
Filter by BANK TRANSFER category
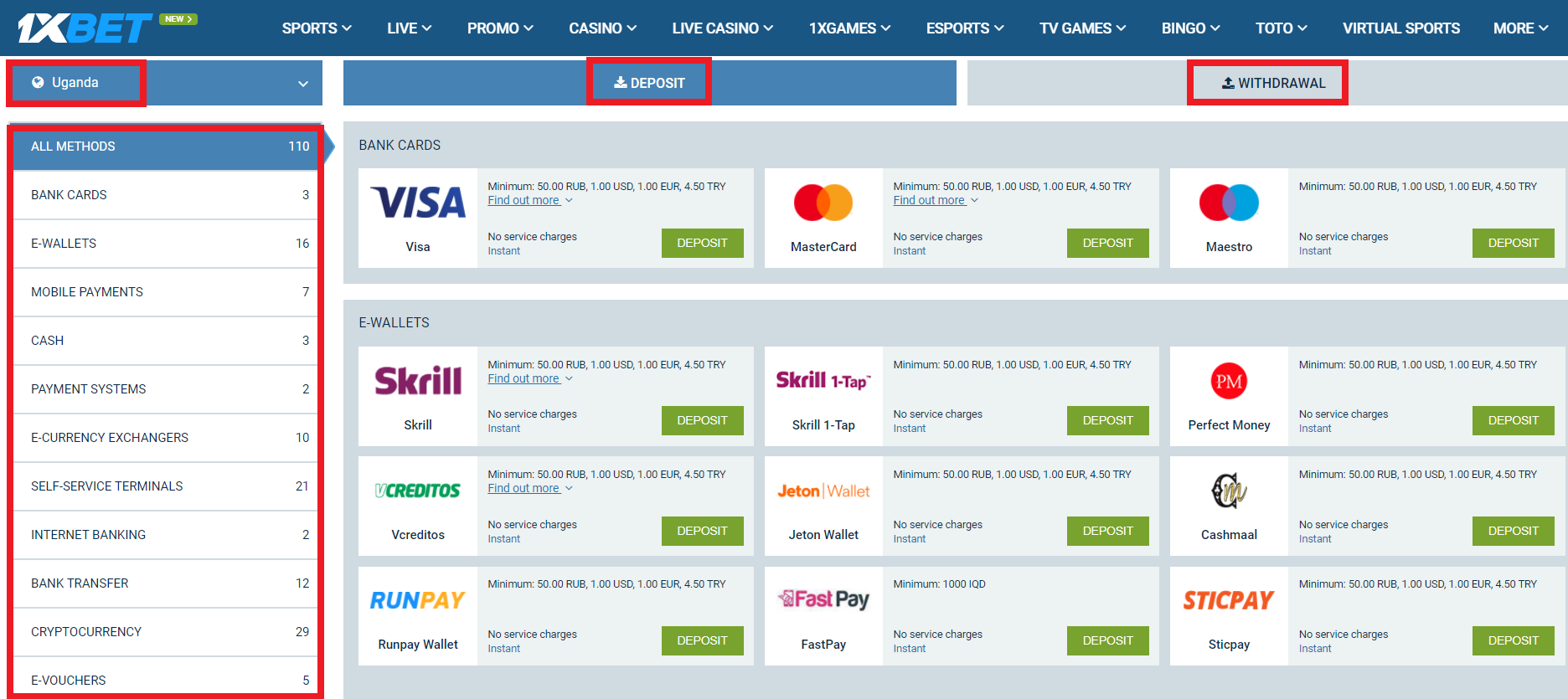166,583
